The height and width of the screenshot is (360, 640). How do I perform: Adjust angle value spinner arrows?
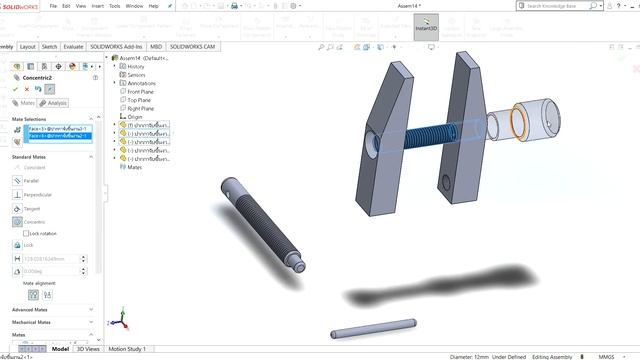pos(83,271)
